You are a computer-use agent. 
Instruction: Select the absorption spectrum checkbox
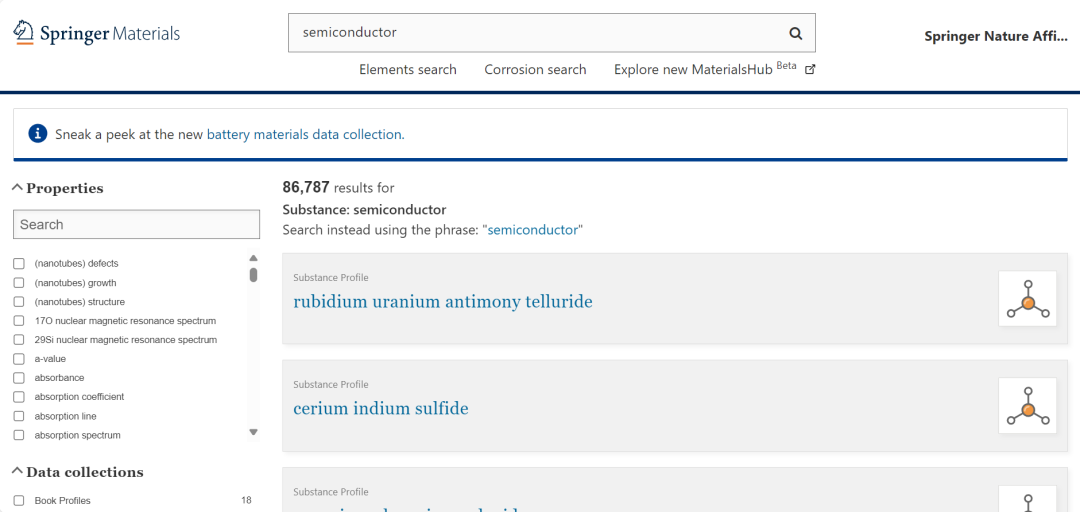click(19, 436)
